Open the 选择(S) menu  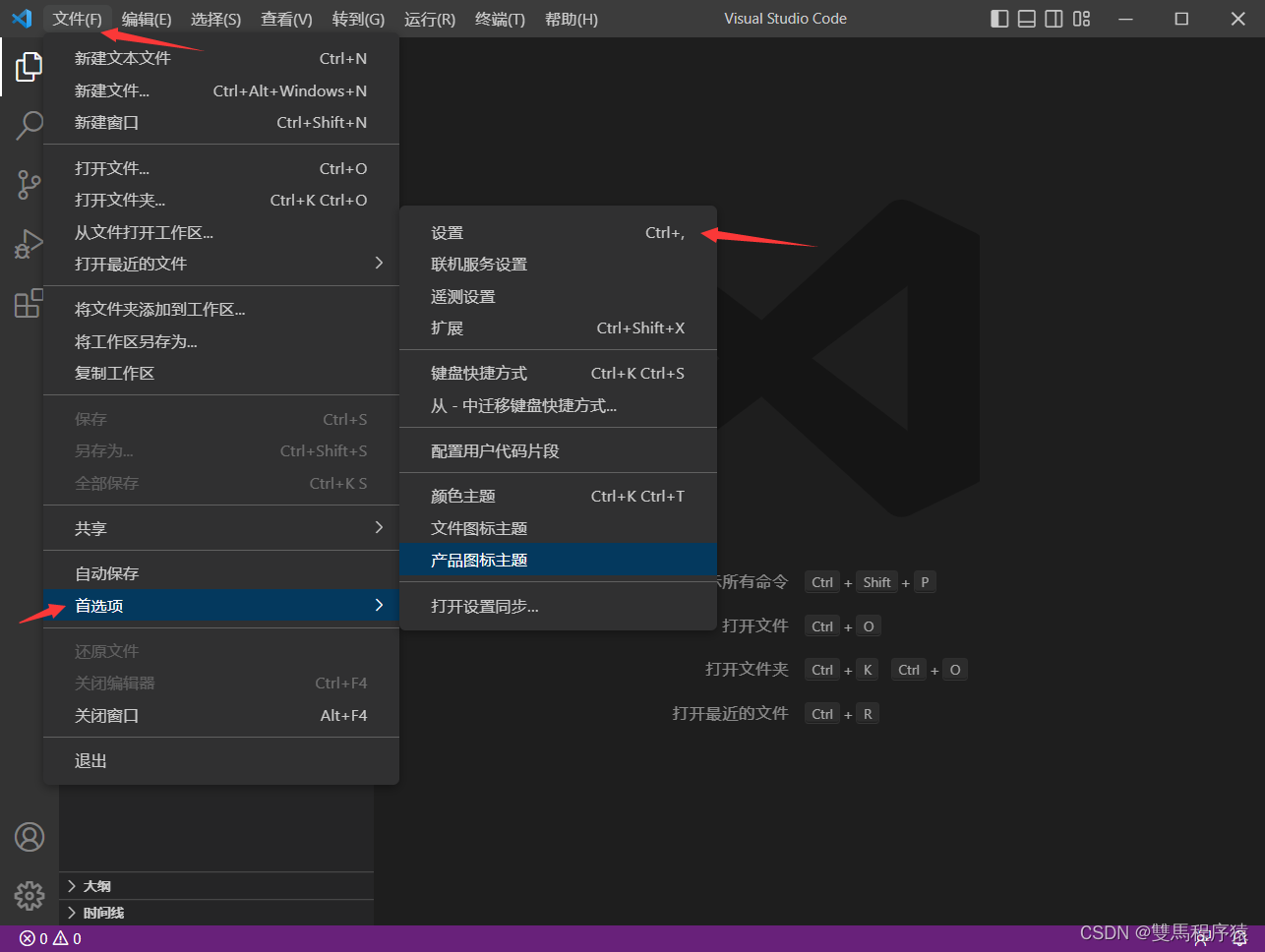(215, 19)
